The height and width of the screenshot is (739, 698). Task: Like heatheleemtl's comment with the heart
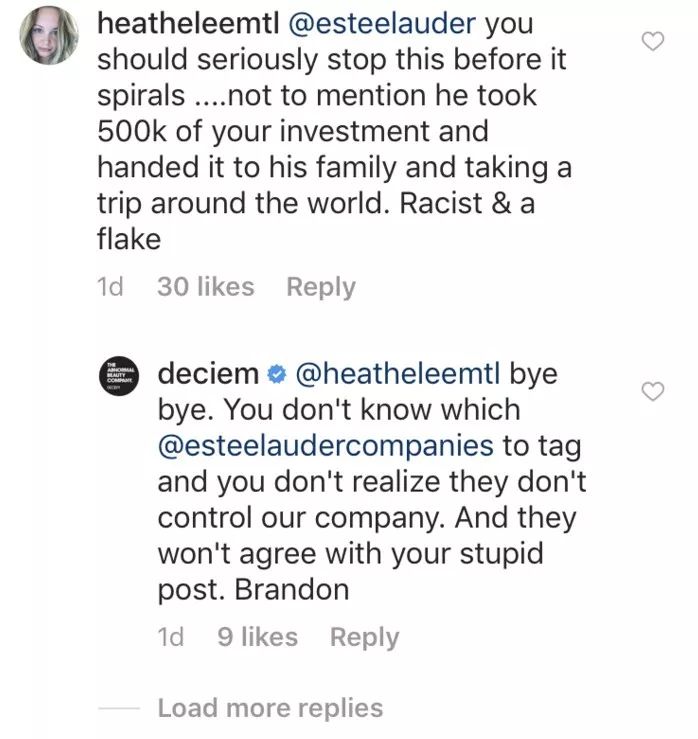652,42
